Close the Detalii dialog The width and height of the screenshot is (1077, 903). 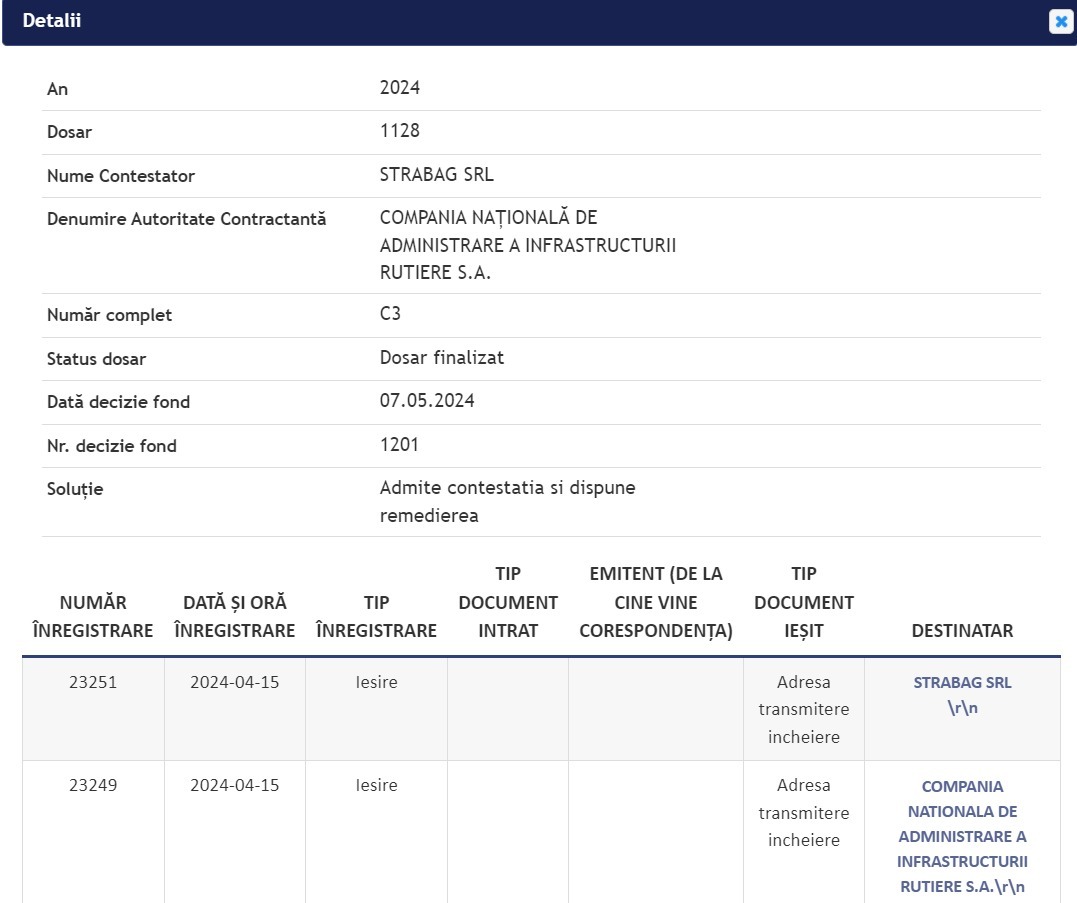(1061, 21)
